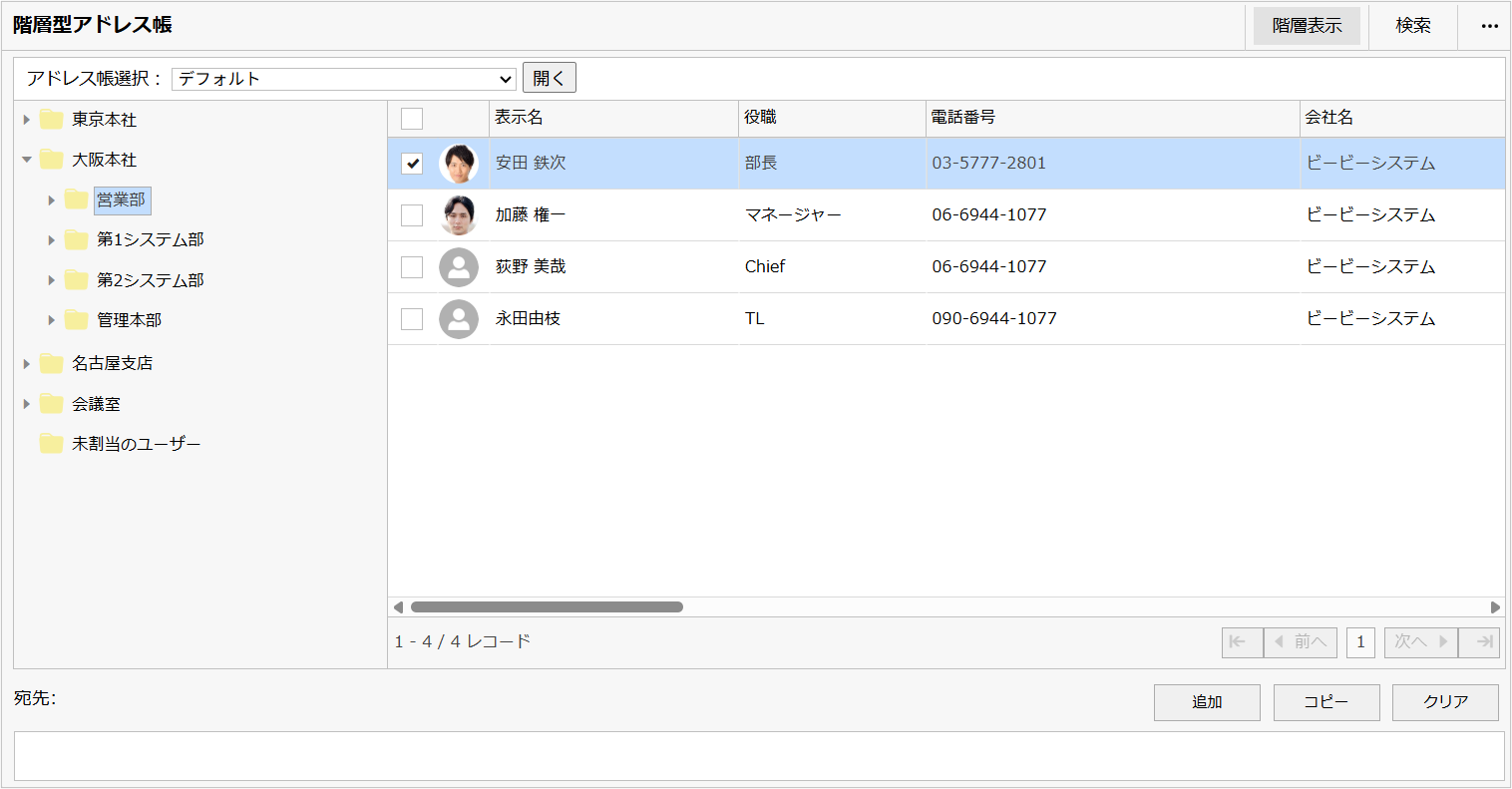Image resolution: width=1512 pixels, height=789 pixels.
Task: Expand the 名古屋支店 tree node
Action: [x=26, y=363]
